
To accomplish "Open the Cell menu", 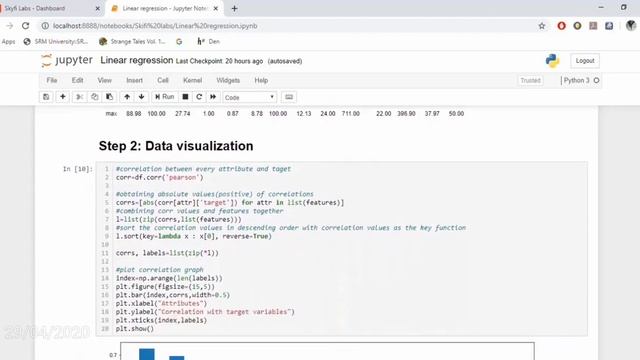I will 163,80.
